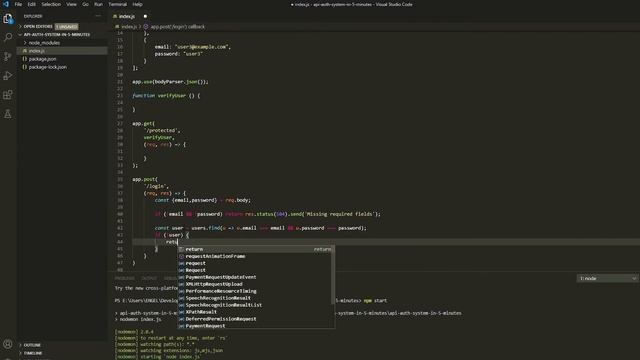Click the VS Code logo in the title bar
This screenshot has width=640, height=360.
pos(6,4)
